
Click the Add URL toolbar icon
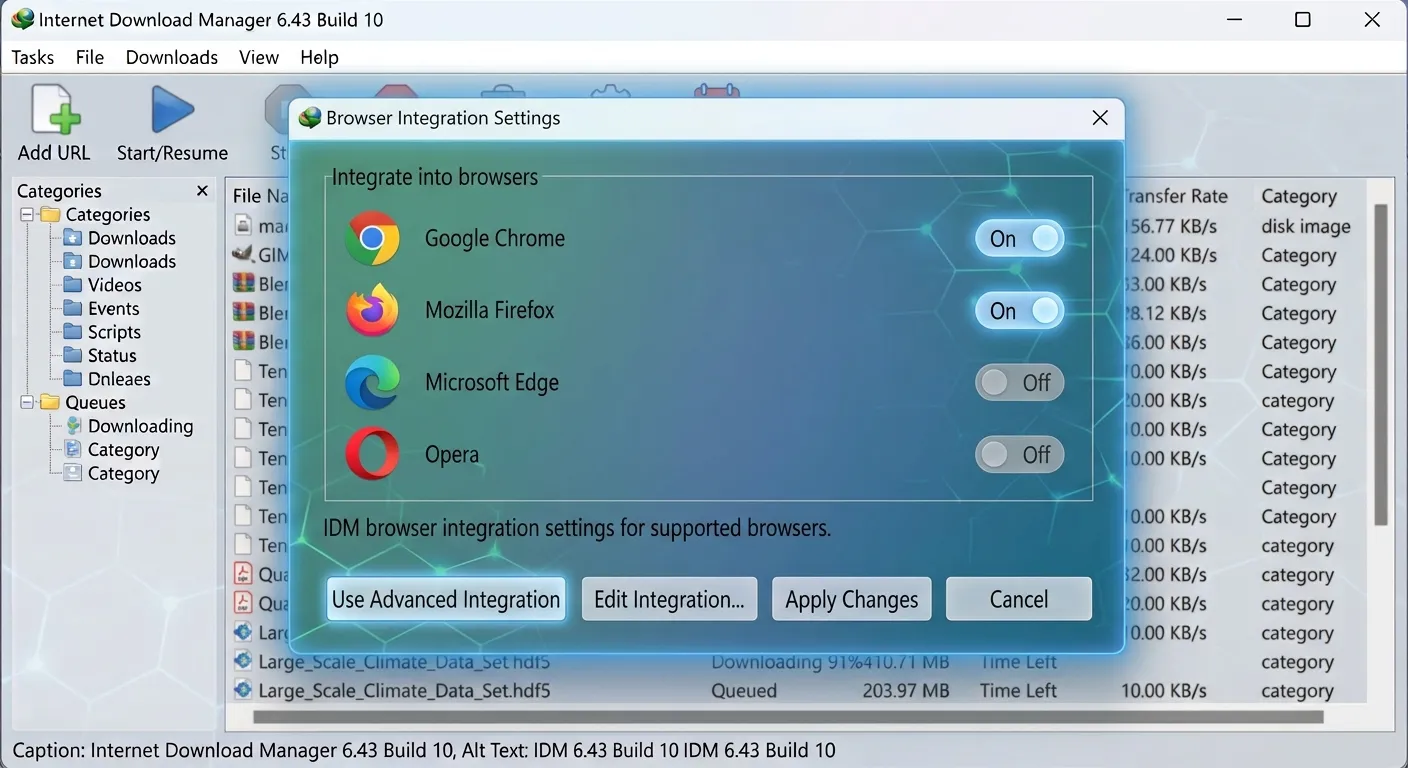pos(54,109)
